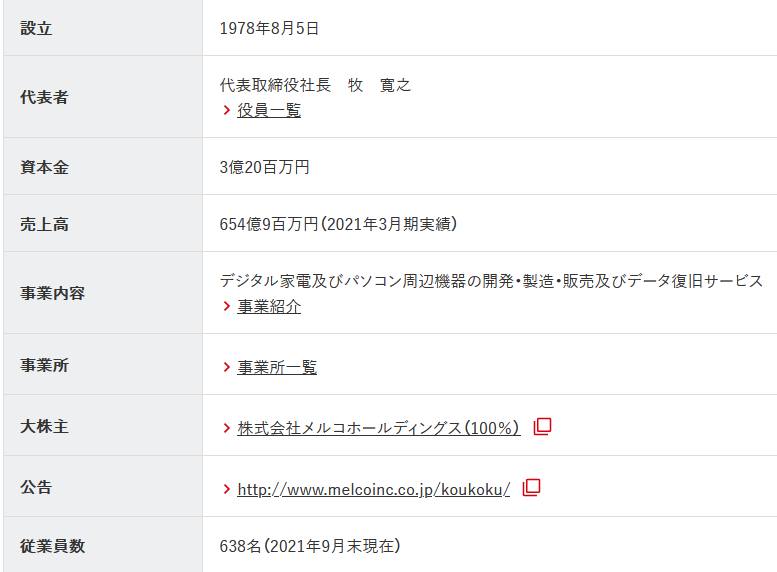This screenshot has height=572, width=777.
Task: Click the red chevron before 株式会社メルコホールディングス
Action: (x=227, y=428)
